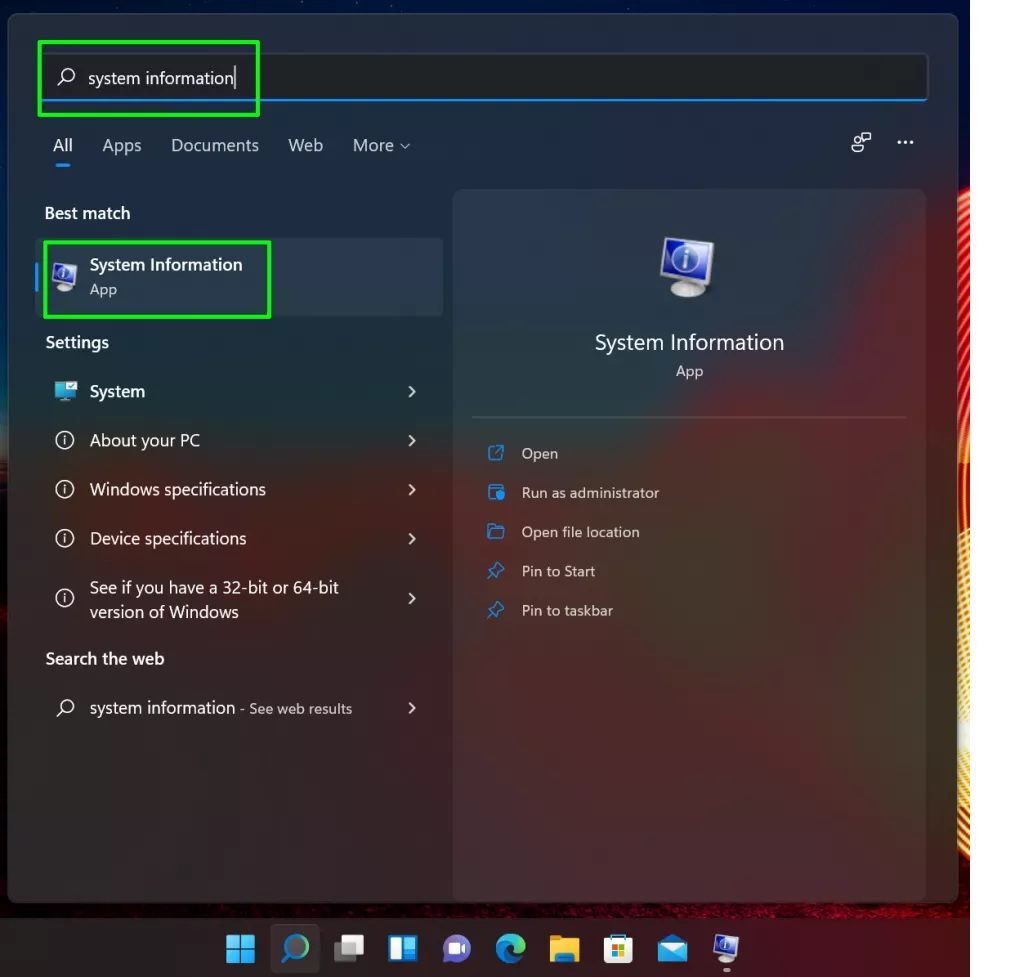Click the search text input field
Screen dimensions: 1025x977
(500, 78)
